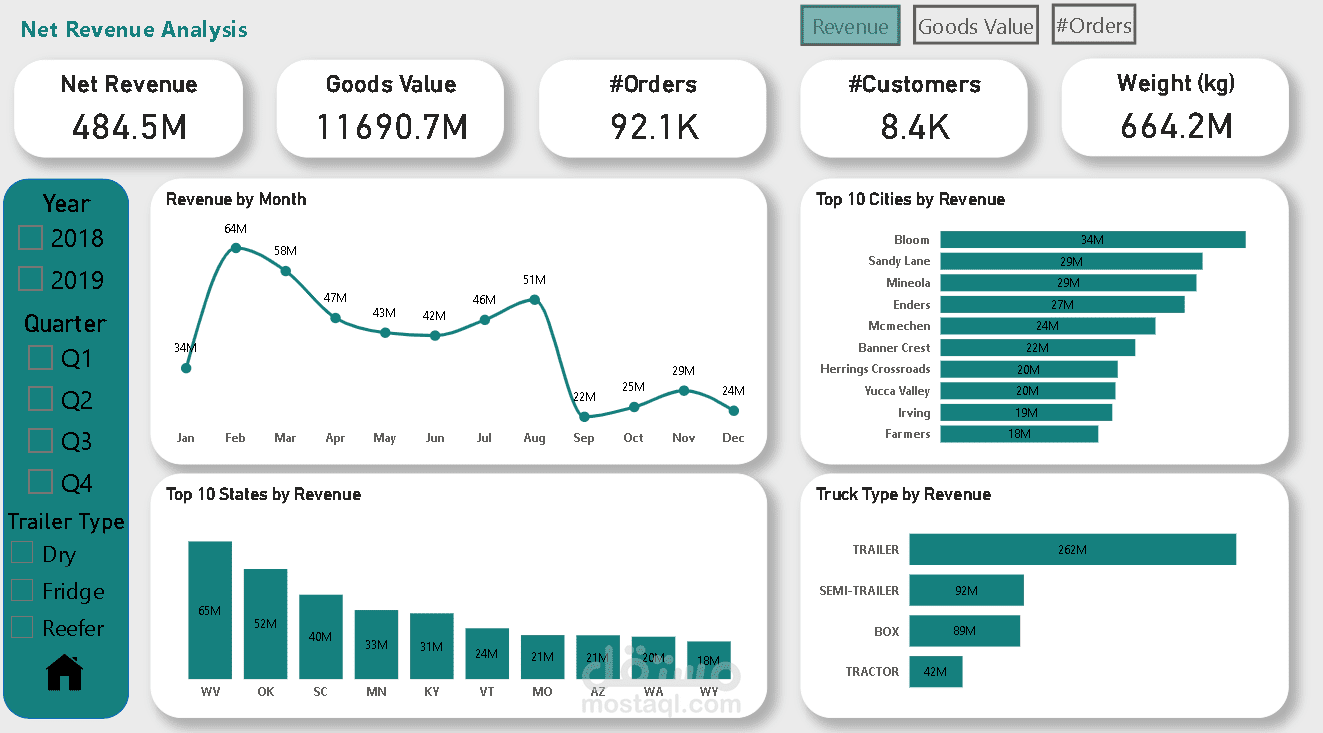Enable the Q1 quarter filter
Image resolution: width=1323 pixels, height=733 pixels.
click(x=40, y=357)
